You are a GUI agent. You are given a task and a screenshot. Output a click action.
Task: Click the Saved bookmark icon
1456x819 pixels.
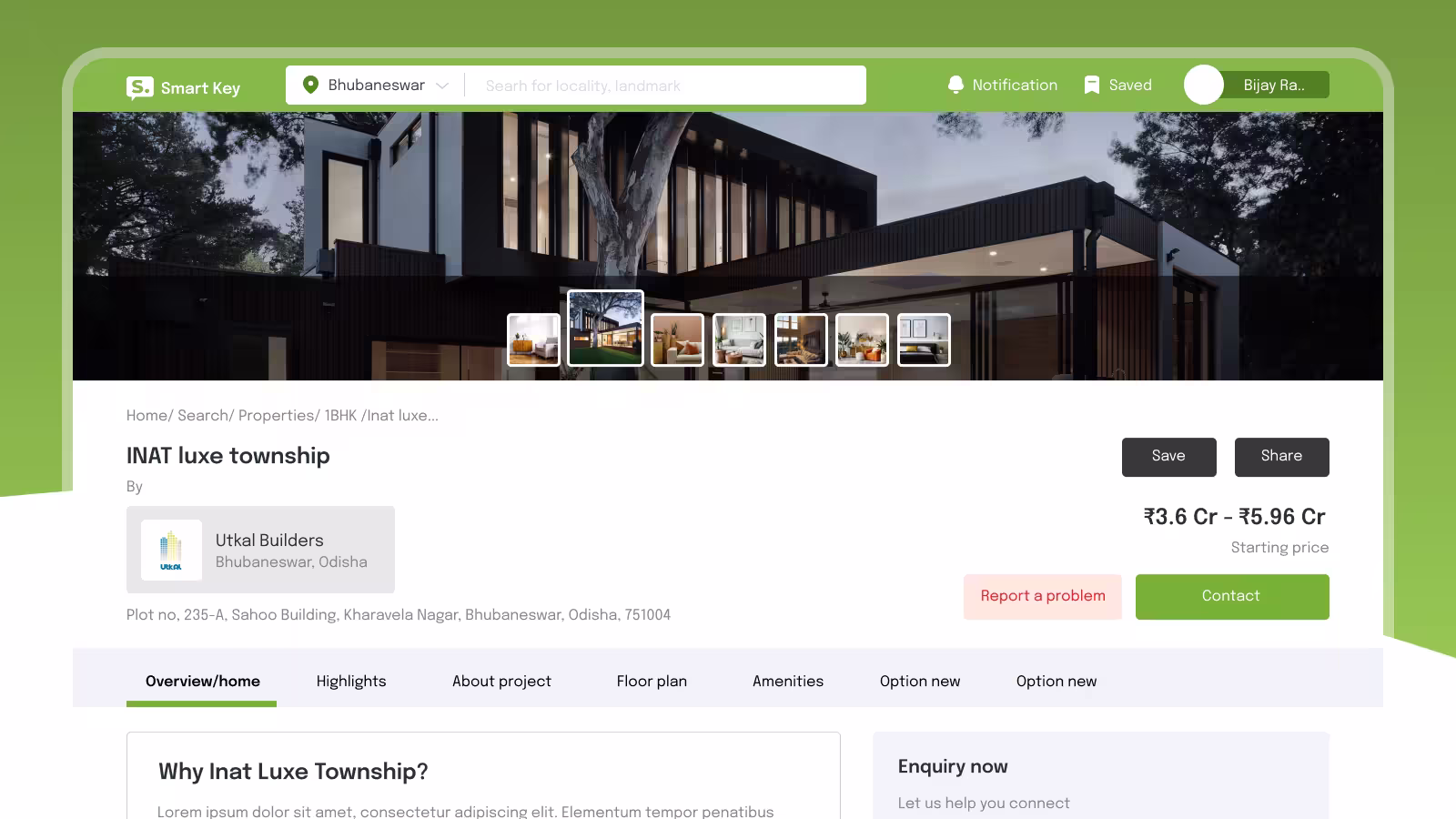tap(1092, 85)
